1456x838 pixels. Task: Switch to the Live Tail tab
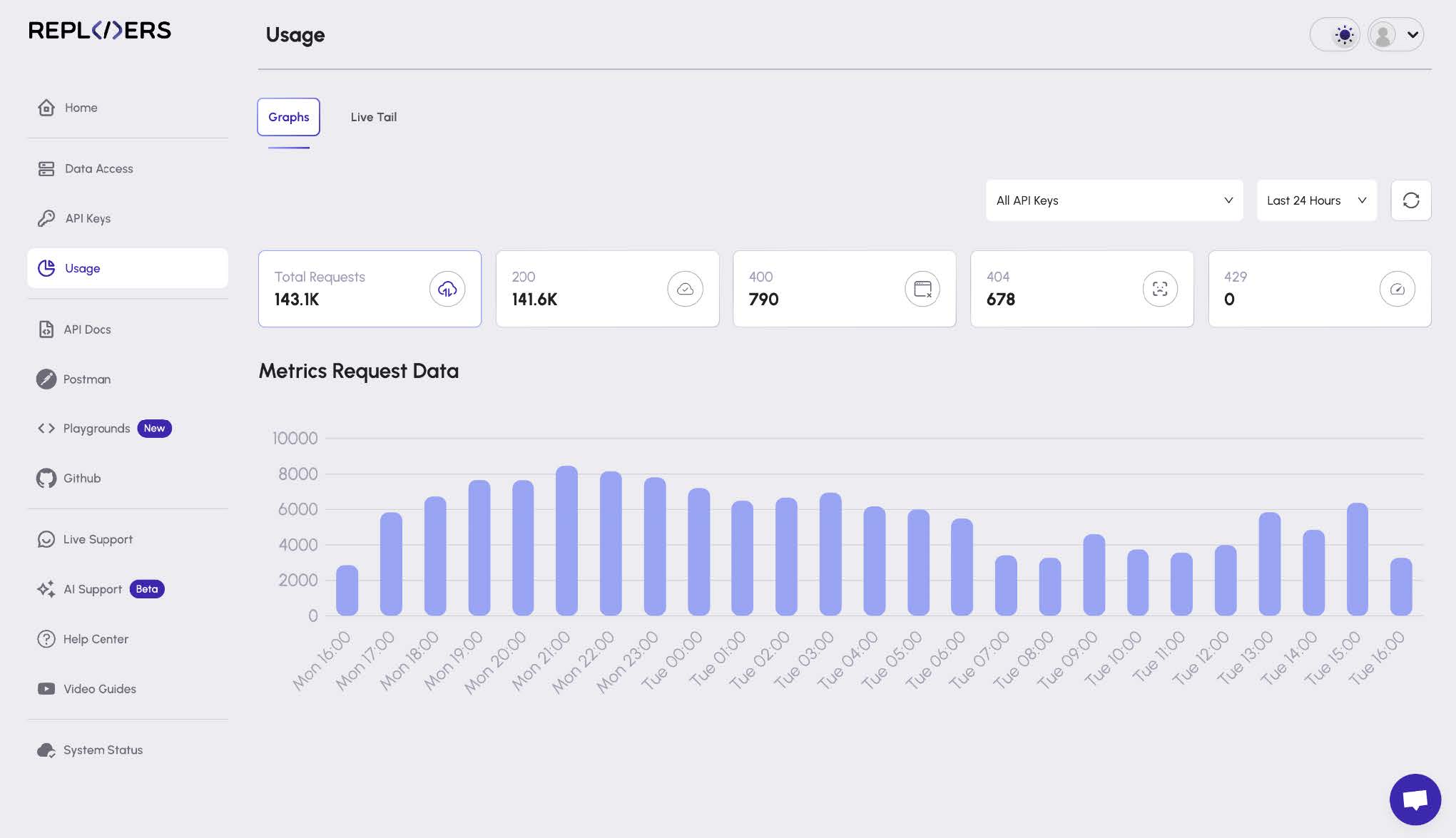click(373, 117)
